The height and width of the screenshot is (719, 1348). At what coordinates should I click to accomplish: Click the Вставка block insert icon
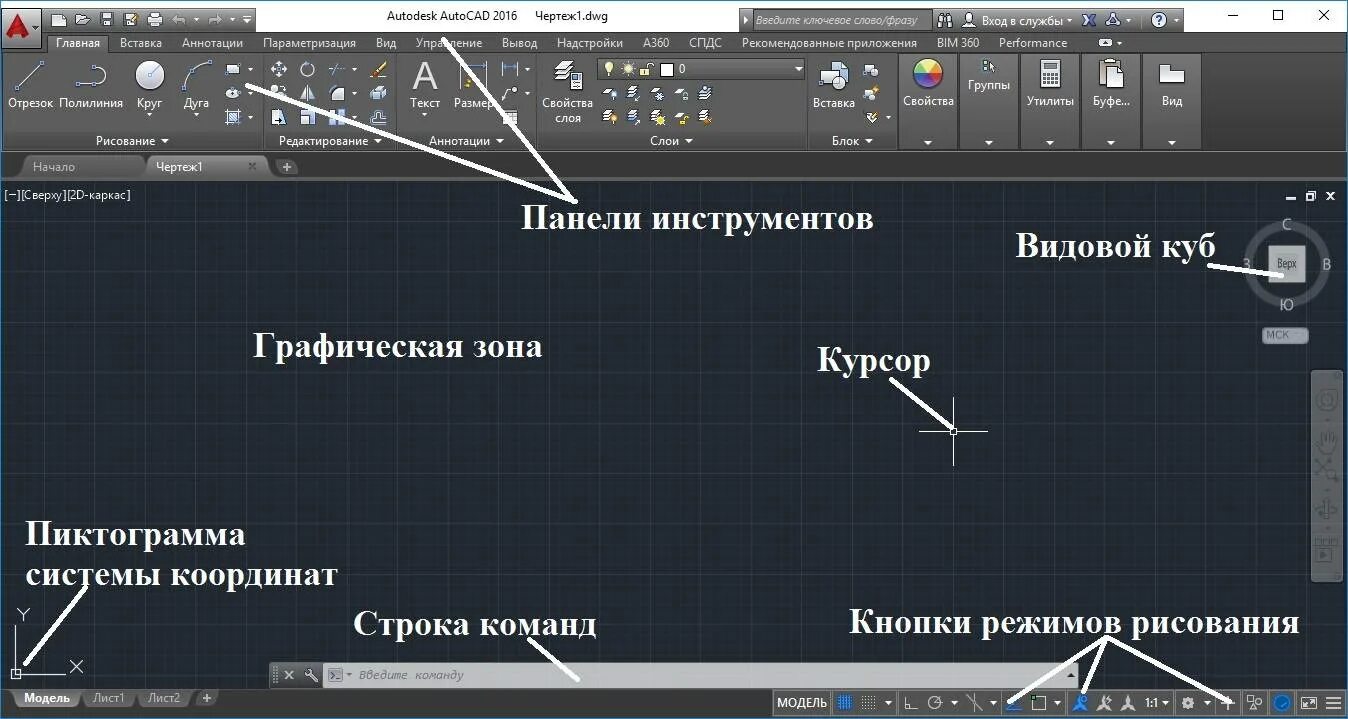pyautogui.click(x=833, y=86)
